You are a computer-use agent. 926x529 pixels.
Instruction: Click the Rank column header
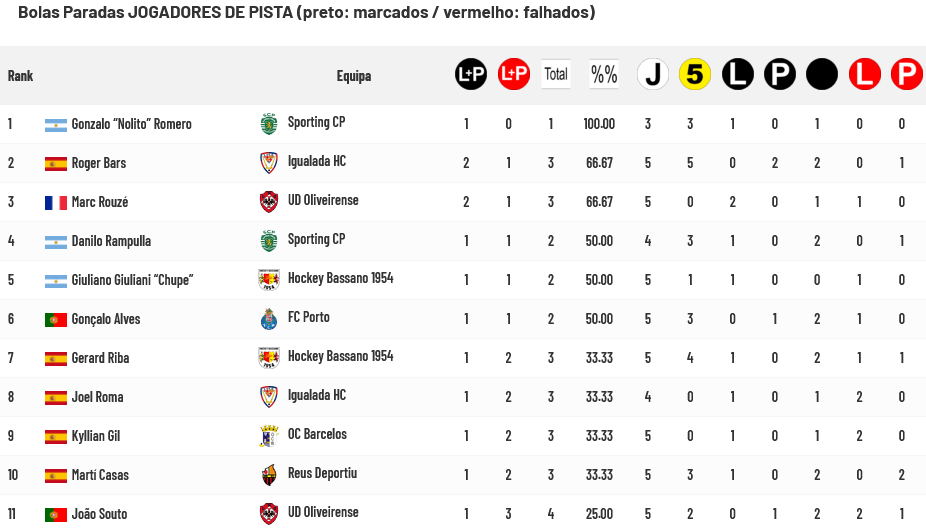[x=20, y=76]
